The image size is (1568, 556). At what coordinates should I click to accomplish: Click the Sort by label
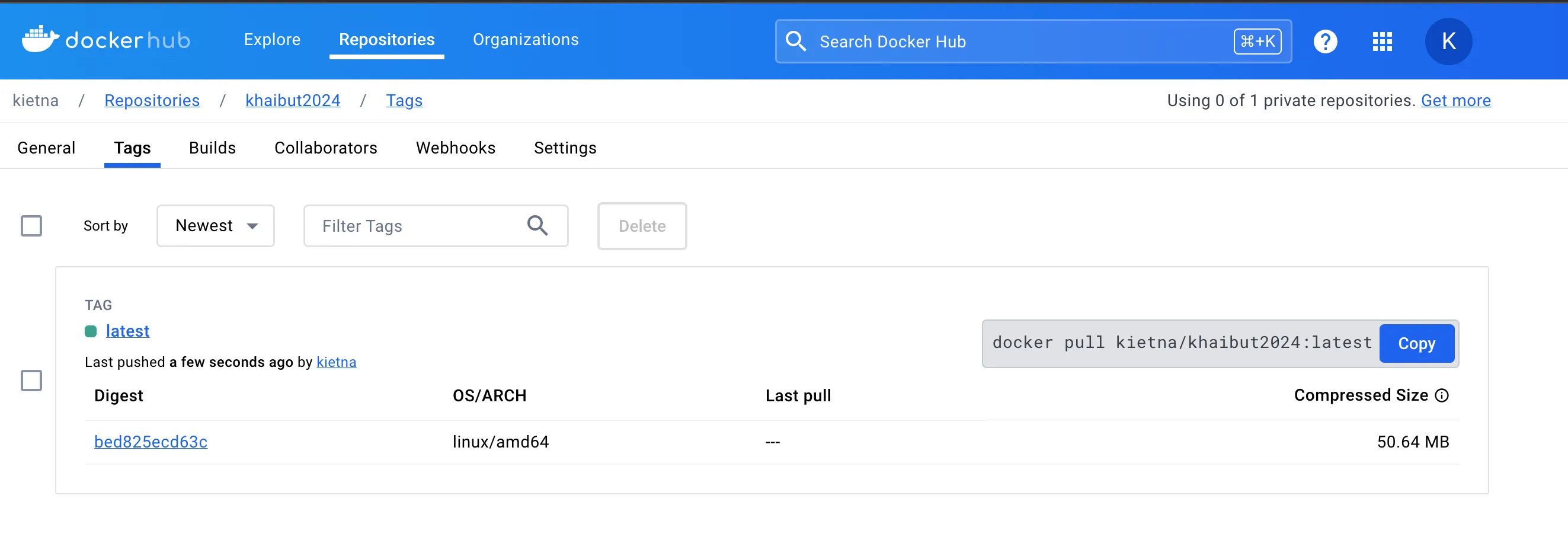[105, 226]
